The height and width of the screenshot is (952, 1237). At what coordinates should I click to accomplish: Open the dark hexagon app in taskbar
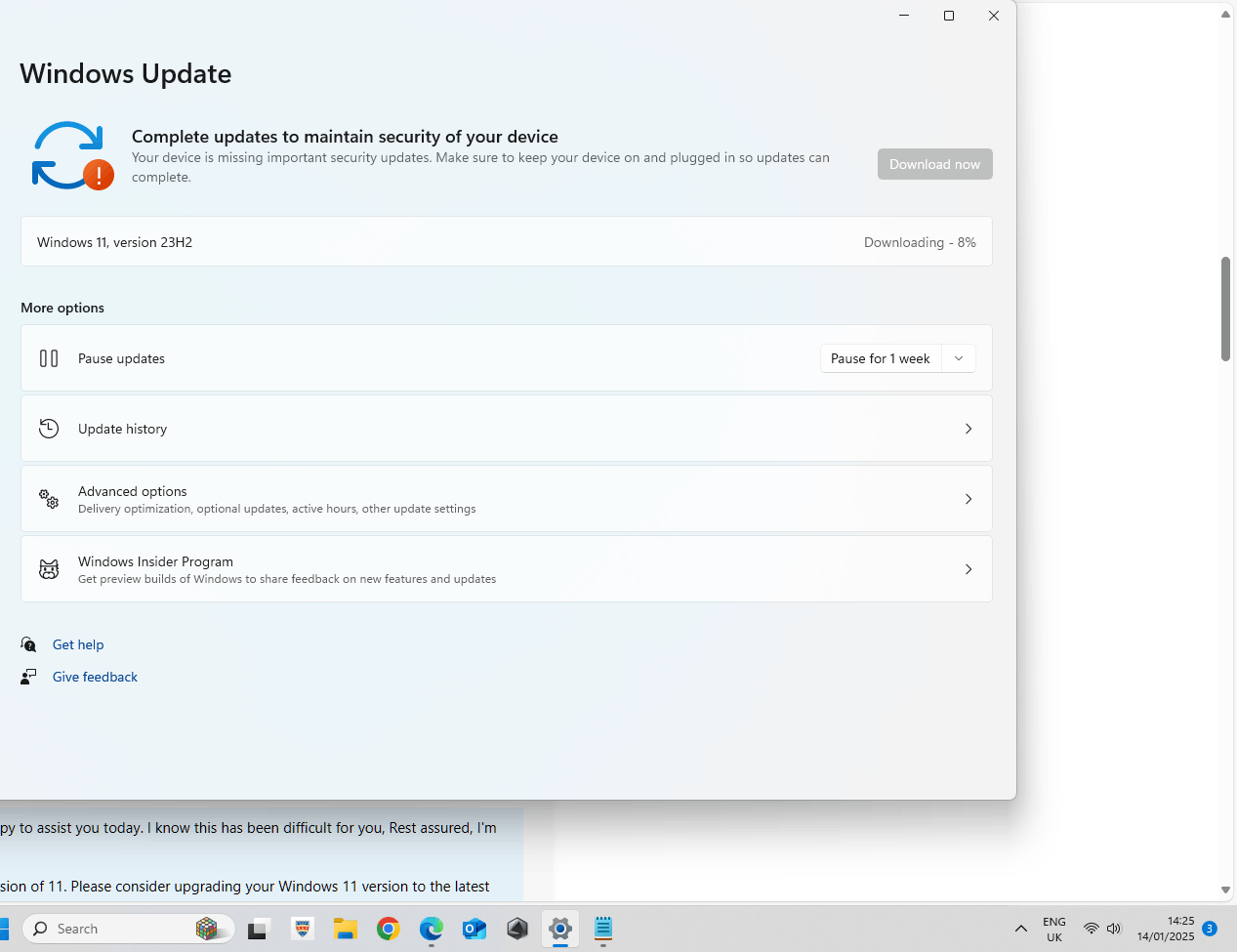pos(517,929)
